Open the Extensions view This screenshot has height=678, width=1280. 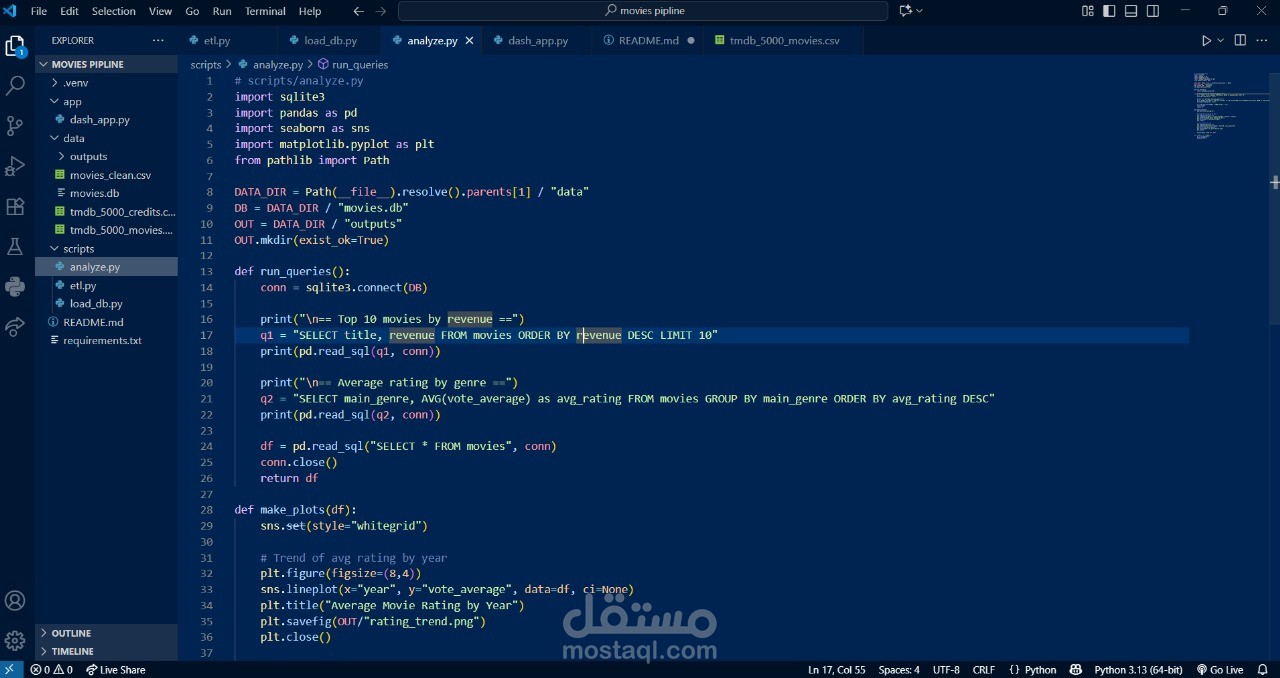15,207
